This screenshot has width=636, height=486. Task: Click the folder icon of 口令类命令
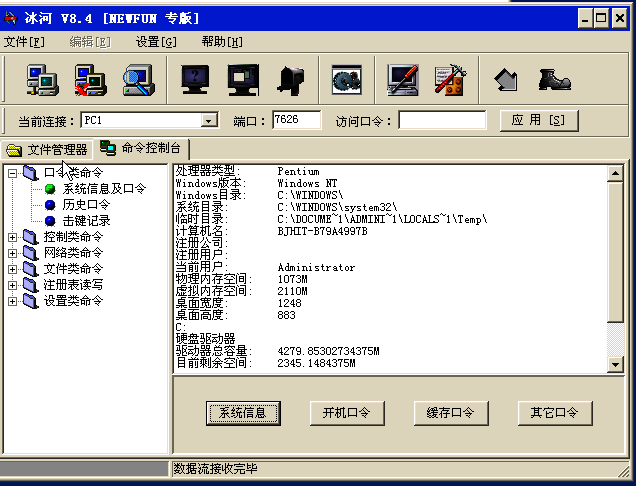pyautogui.click(x=30, y=173)
